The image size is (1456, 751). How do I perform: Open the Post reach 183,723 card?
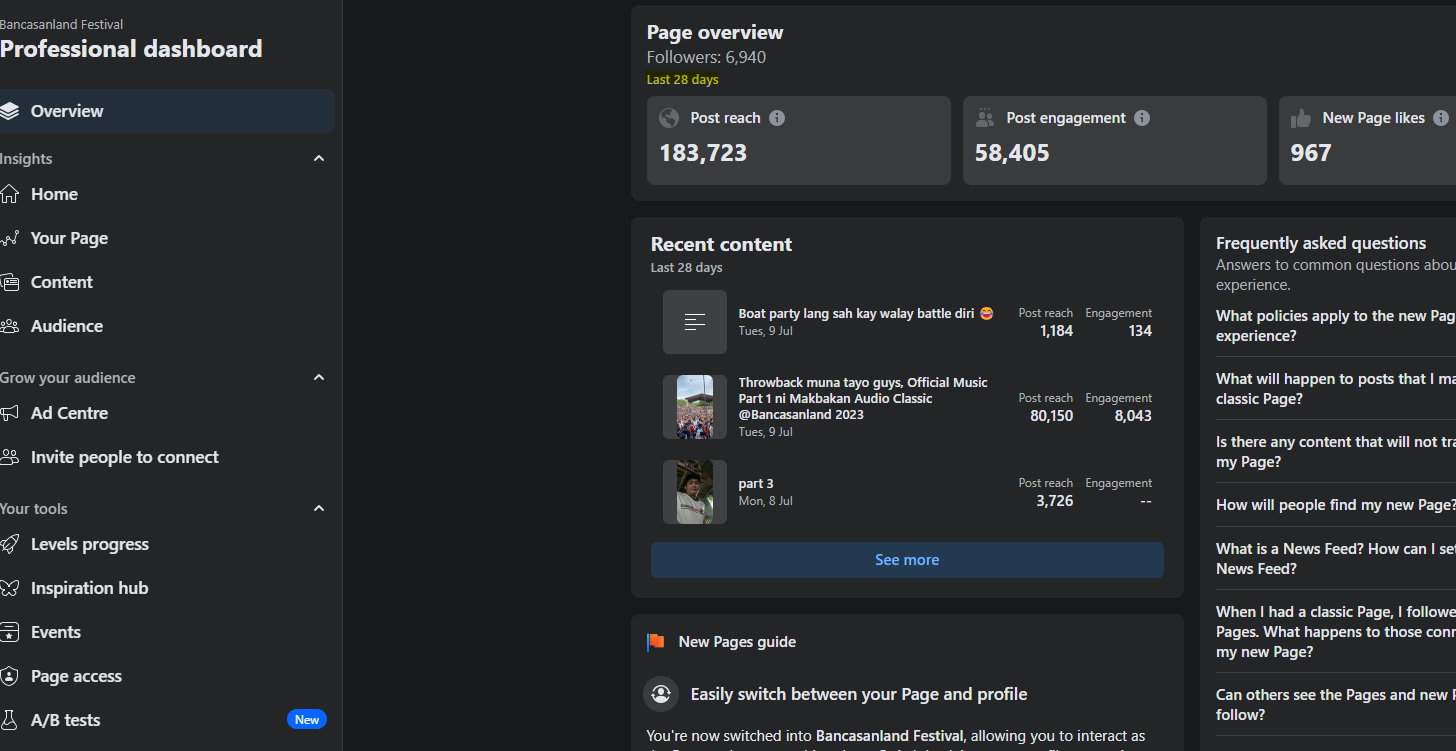pyautogui.click(x=799, y=140)
